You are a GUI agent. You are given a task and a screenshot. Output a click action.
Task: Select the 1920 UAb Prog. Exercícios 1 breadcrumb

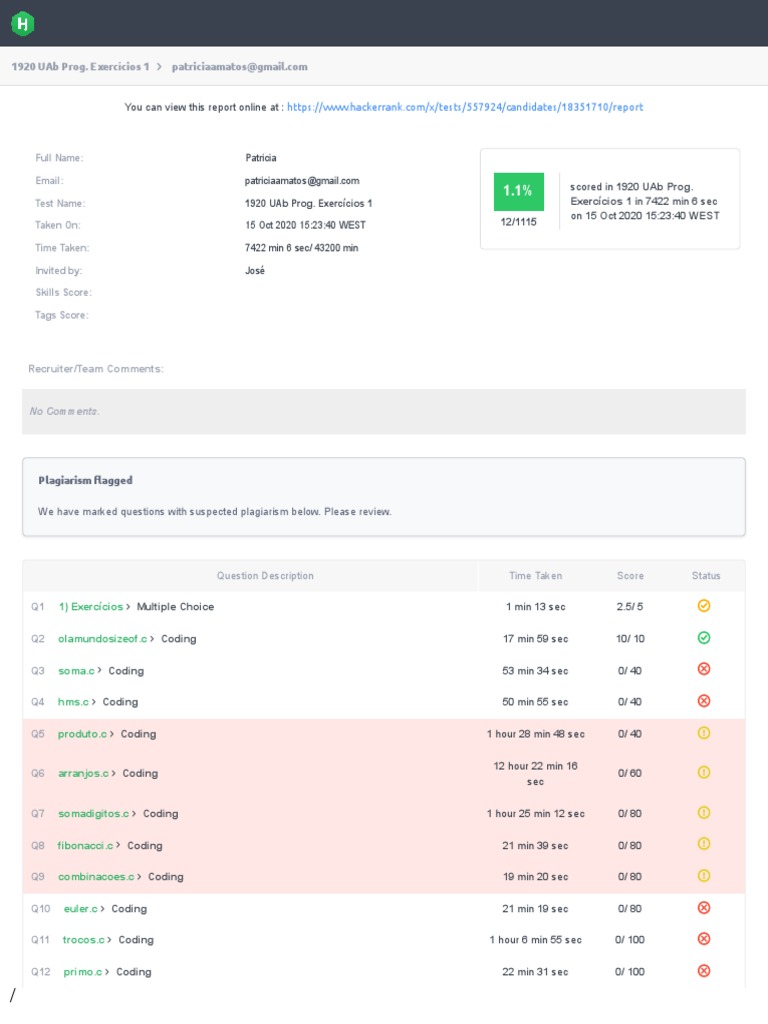(x=80, y=67)
